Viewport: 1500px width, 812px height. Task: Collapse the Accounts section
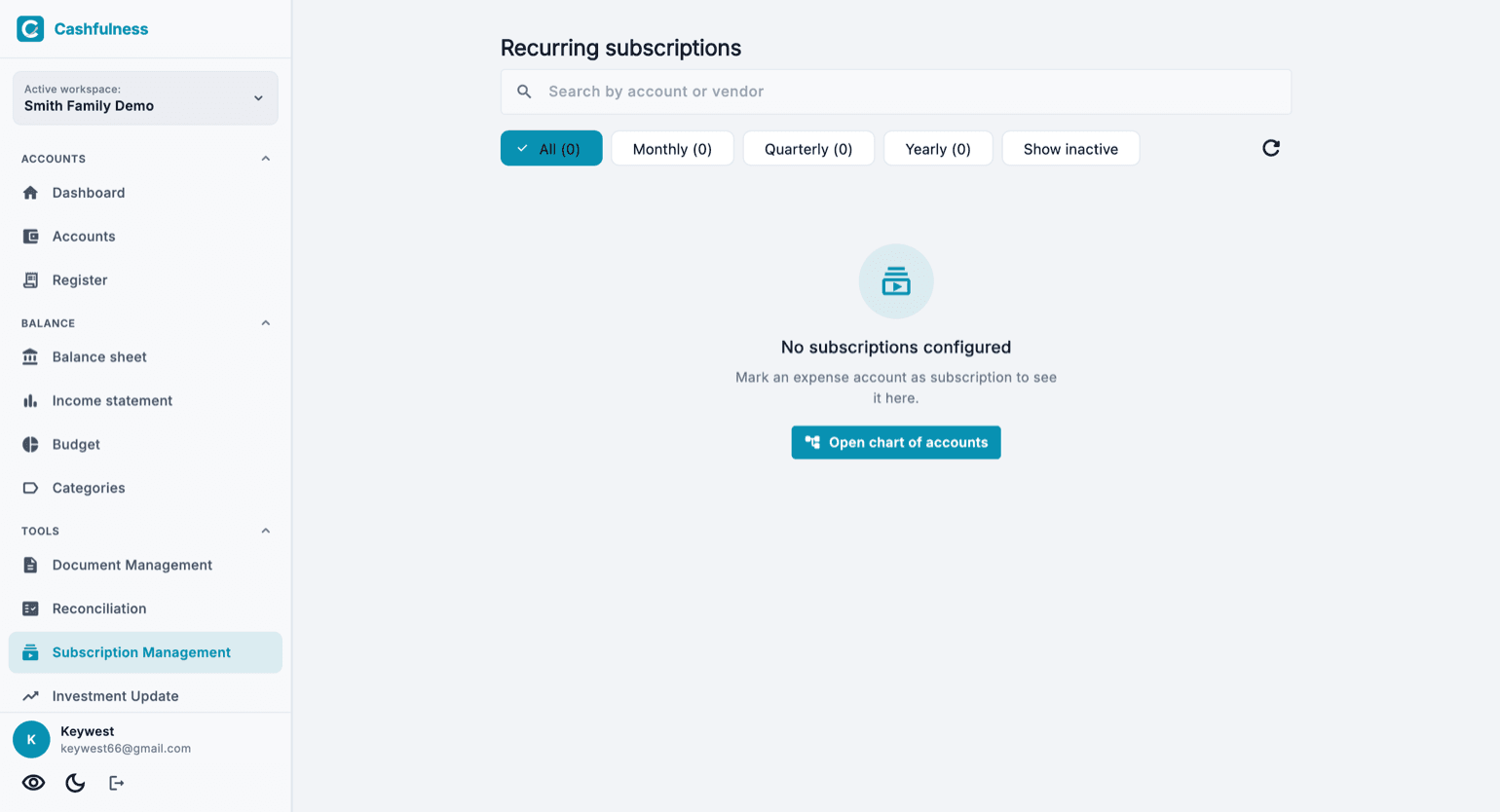(266, 159)
